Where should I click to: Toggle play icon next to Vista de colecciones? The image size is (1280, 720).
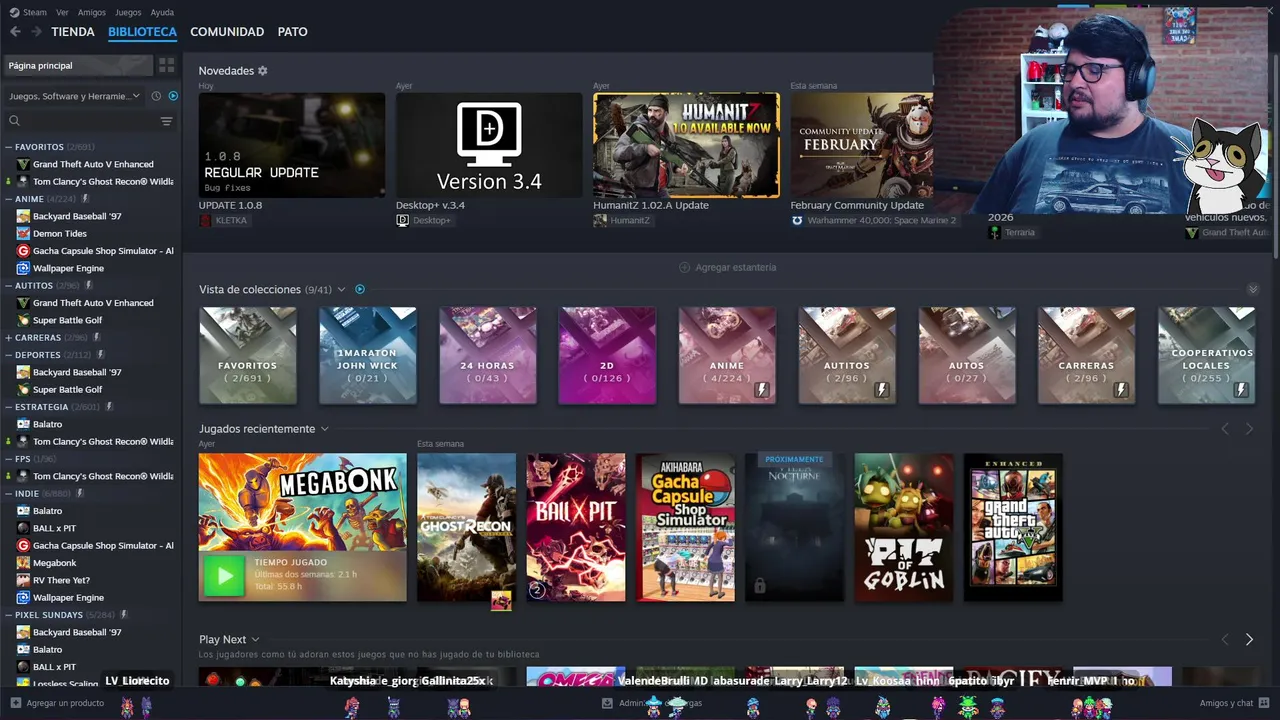tap(360, 289)
